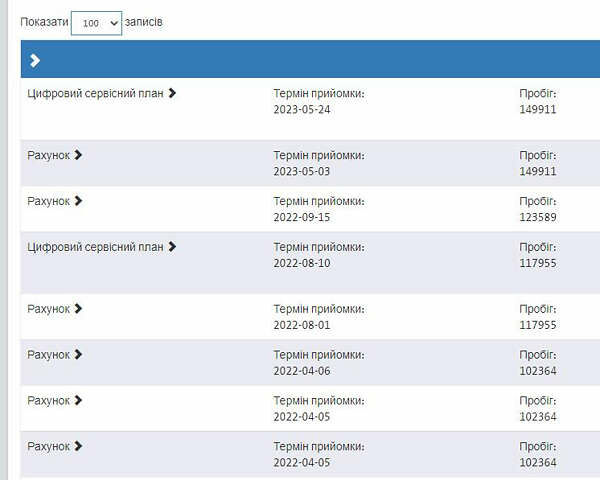This screenshot has width=600, height=480.
Task: Open the records-per-page dropdown showing 100
Action: (96, 23)
